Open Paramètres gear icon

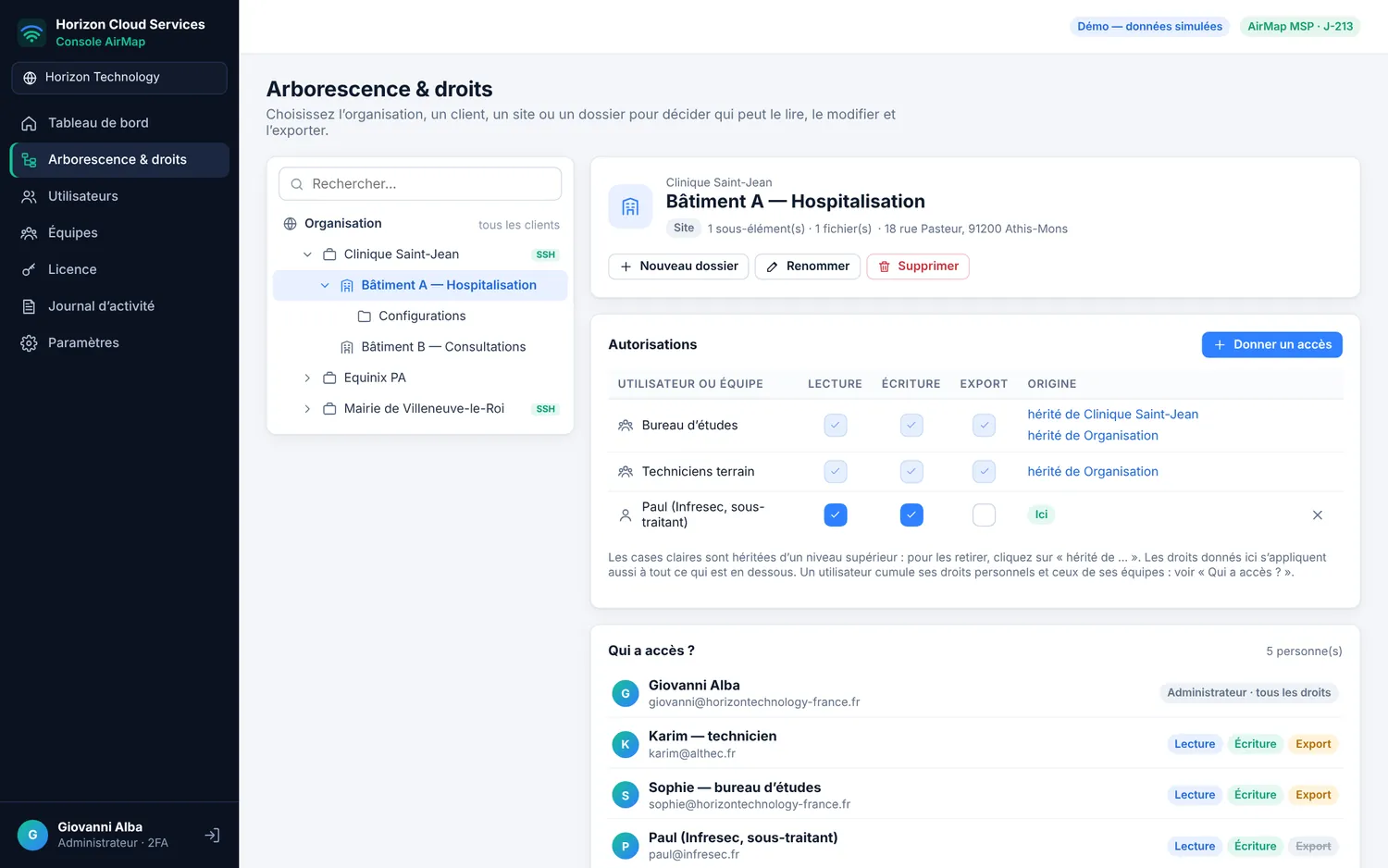30,343
